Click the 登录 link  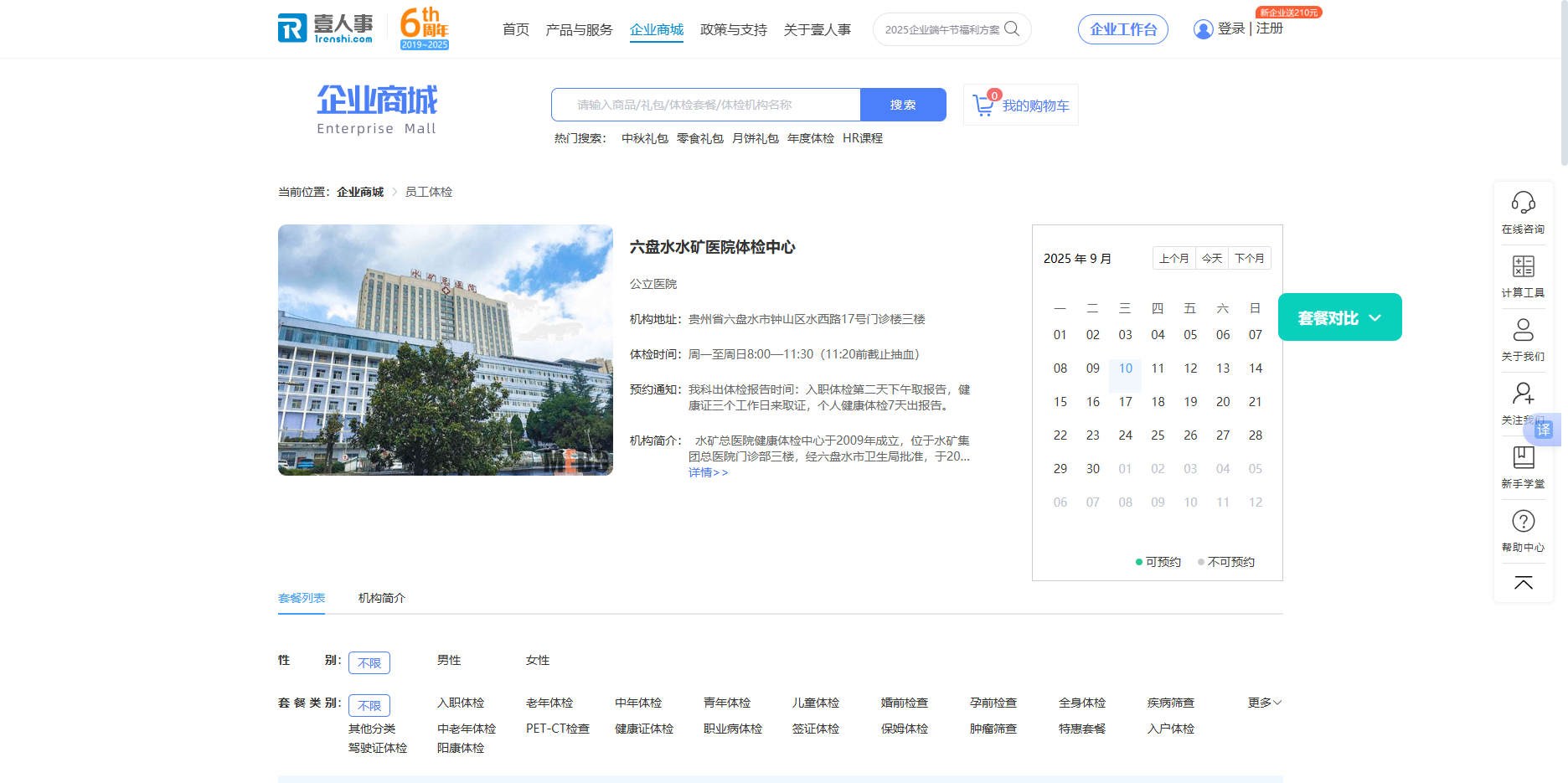(1231, 28)
